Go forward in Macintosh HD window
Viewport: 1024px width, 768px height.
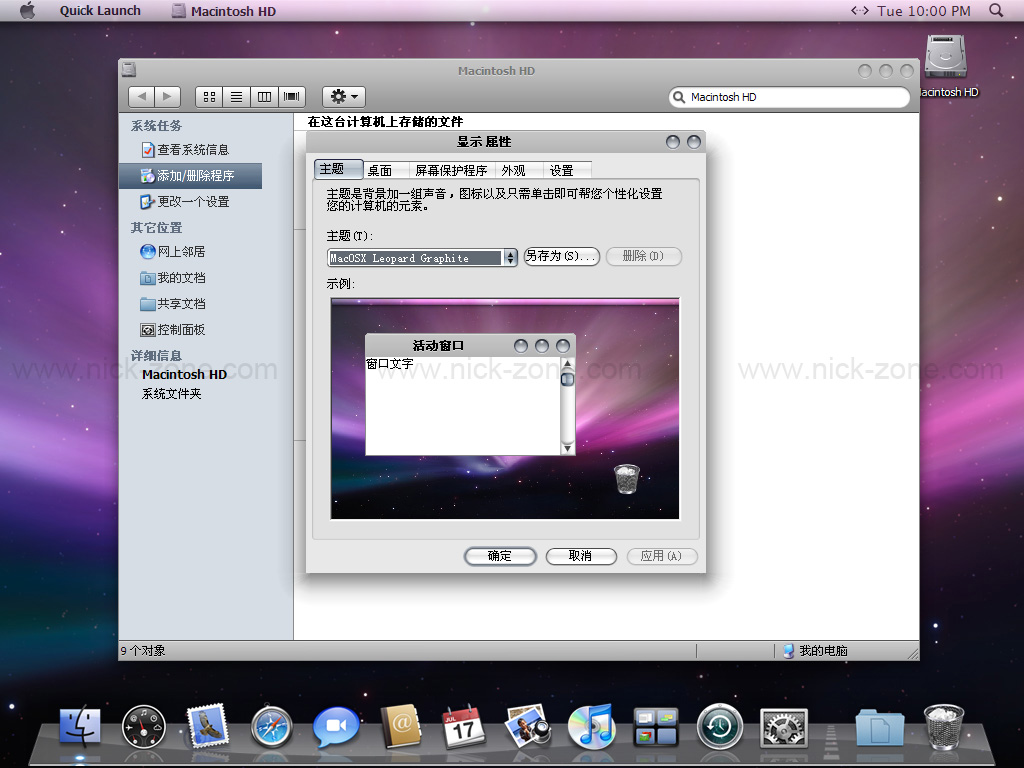point(168,97)
